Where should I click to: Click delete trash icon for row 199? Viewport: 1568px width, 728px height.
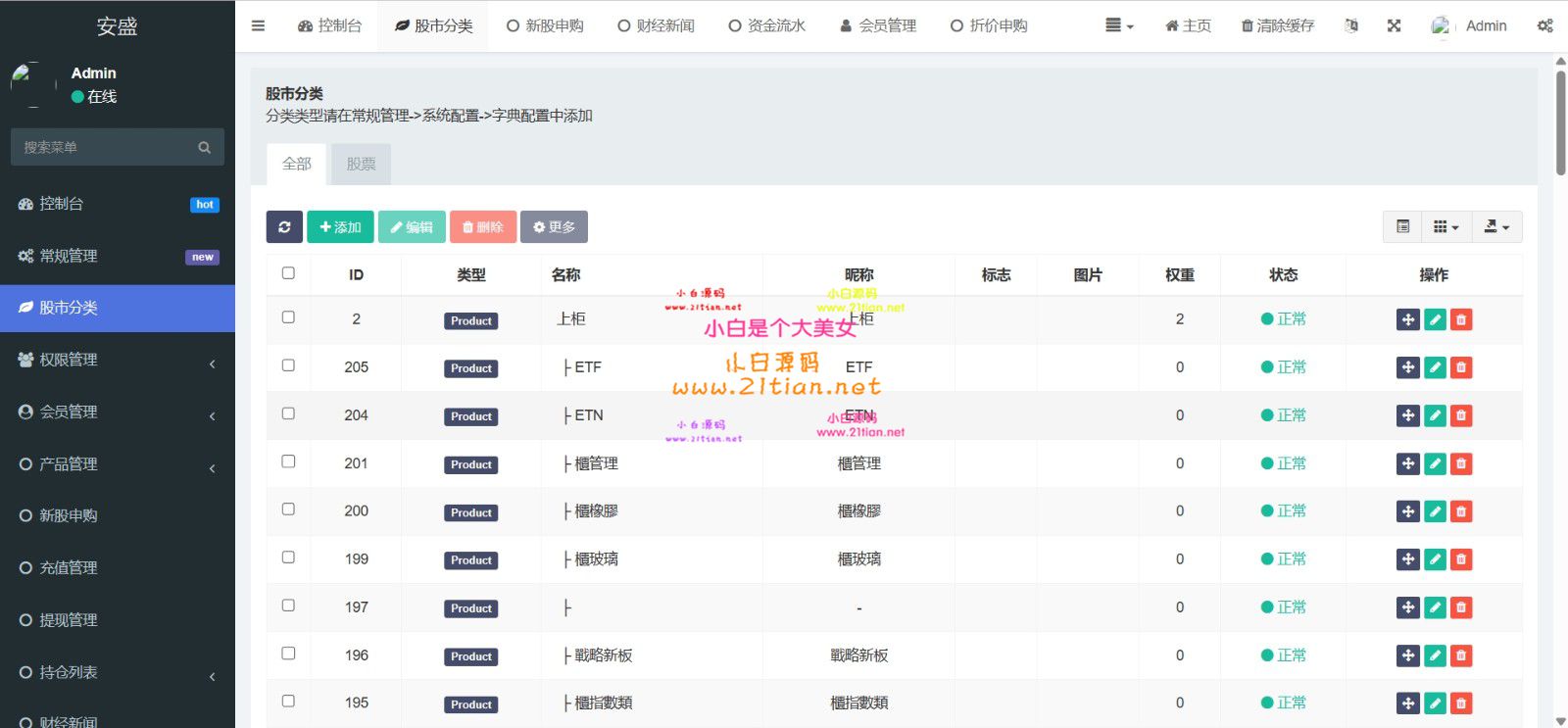(x=1461, y=559)
